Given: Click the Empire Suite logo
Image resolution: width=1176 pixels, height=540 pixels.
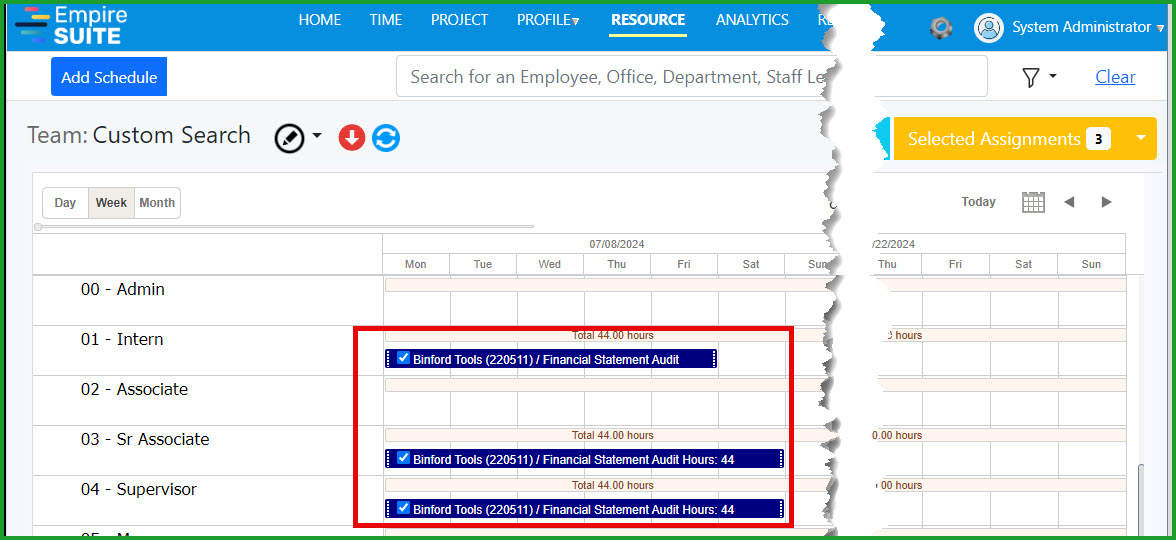Looking at the screenshot, I should click(72, 25).
